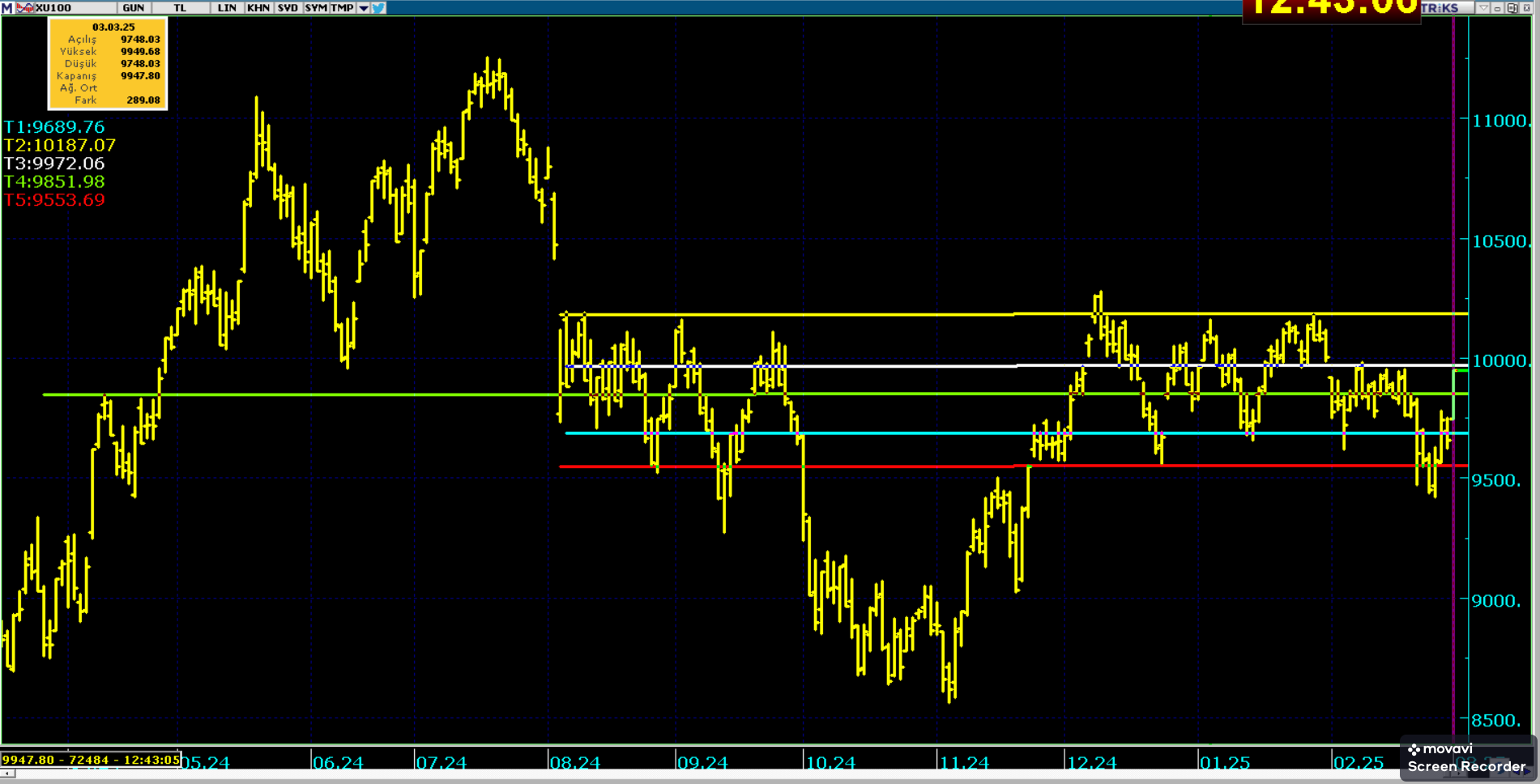Expand the window options triangle dropdown
The image size is (1540, 784).
(x=1482, y=8)
